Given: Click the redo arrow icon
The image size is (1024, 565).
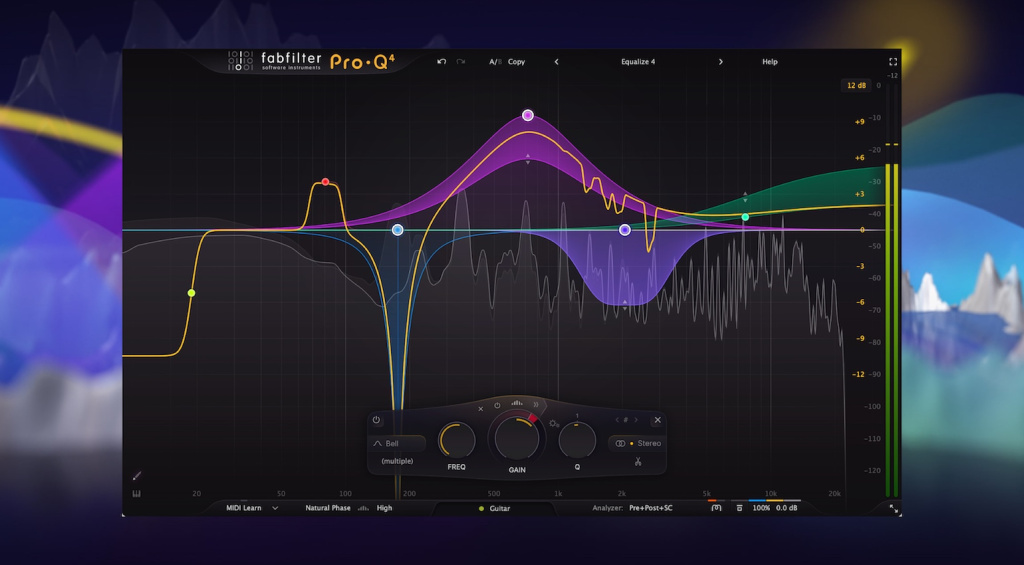Looking at the screenshot, I should pos(461,61).
